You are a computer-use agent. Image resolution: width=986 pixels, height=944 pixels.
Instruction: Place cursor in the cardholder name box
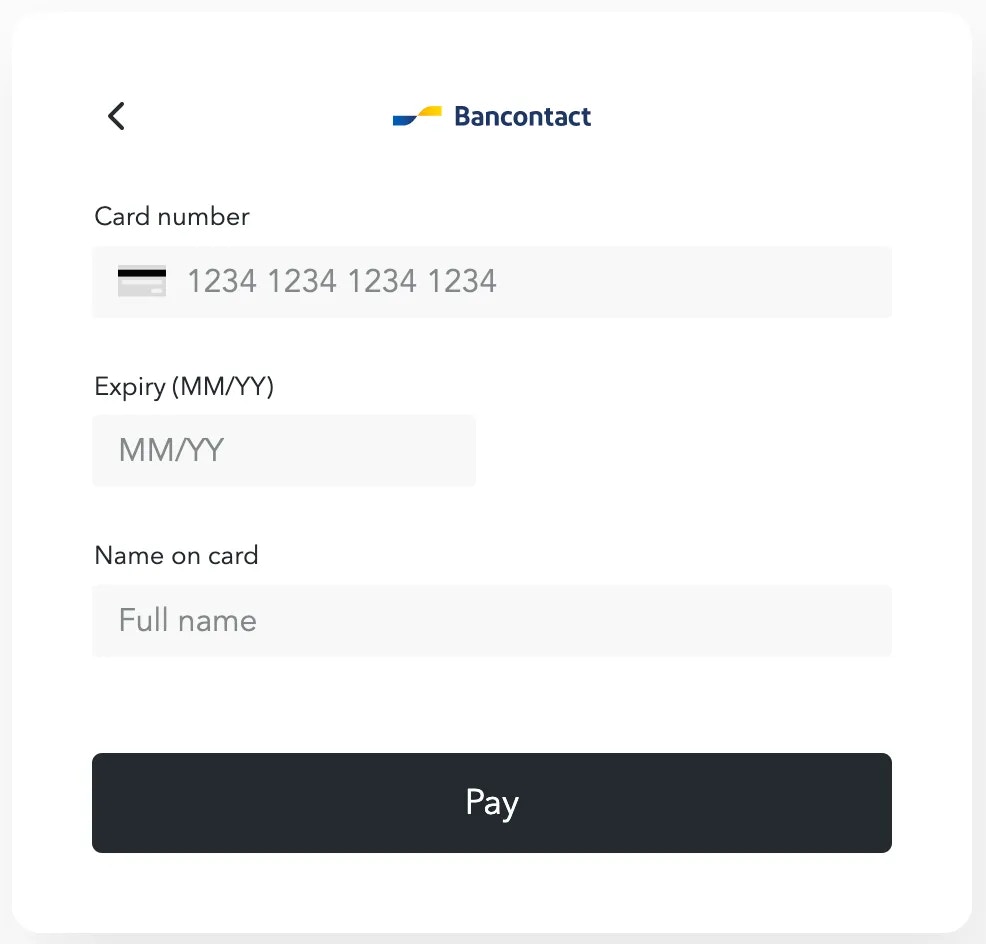click(x=492, y=621)
